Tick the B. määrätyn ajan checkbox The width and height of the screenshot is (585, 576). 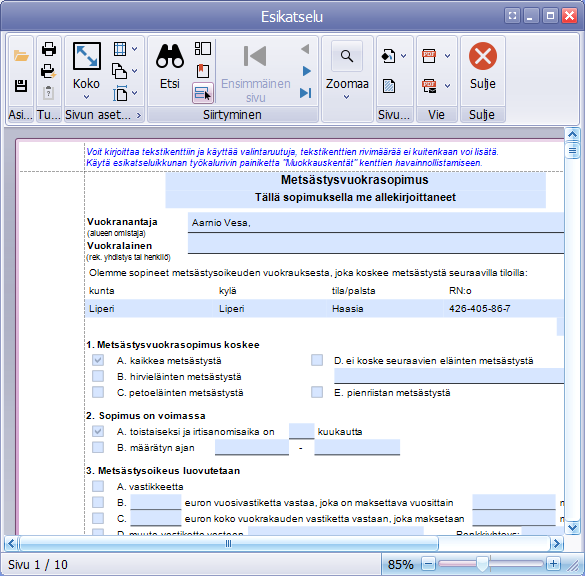pyautogui.click(x=98, y=447)
